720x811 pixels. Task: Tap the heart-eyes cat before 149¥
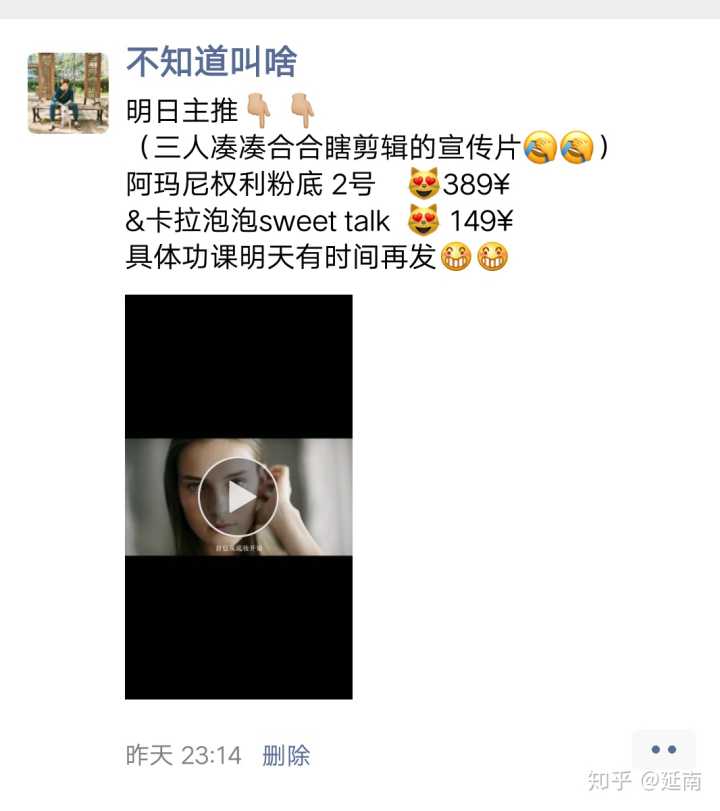[424, 220]
